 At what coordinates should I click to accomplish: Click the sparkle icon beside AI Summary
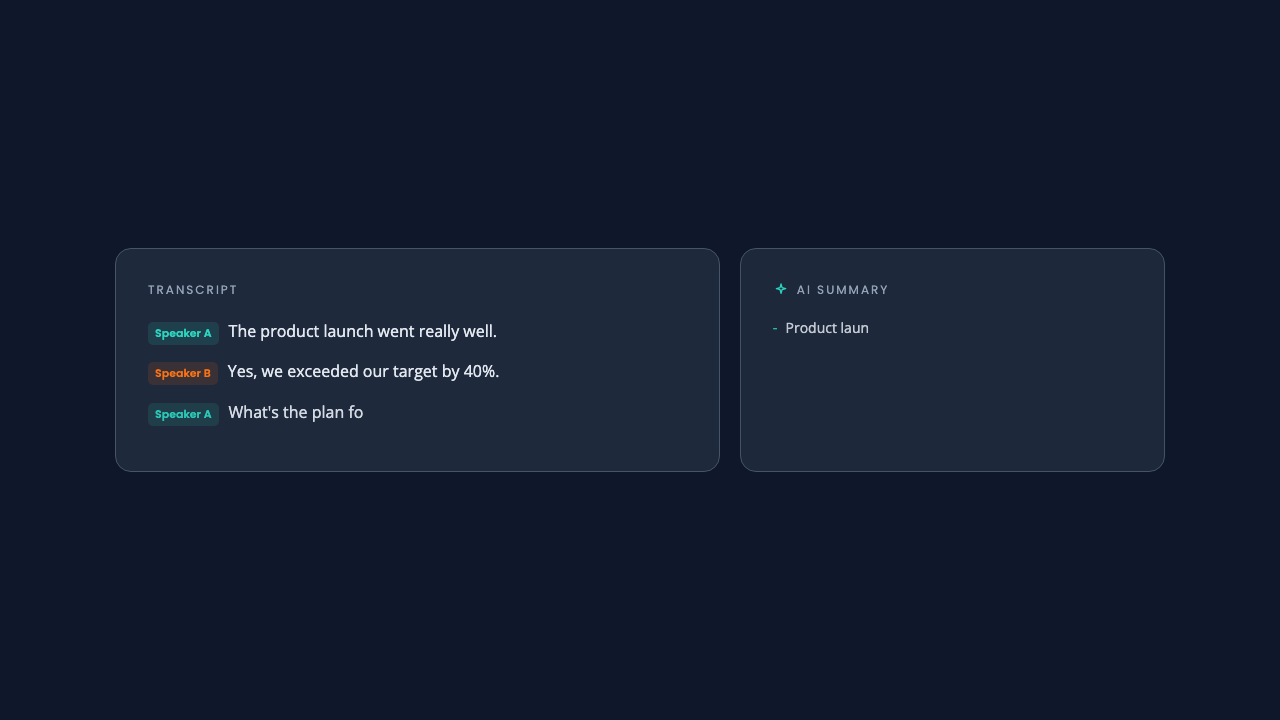[781, 289]
